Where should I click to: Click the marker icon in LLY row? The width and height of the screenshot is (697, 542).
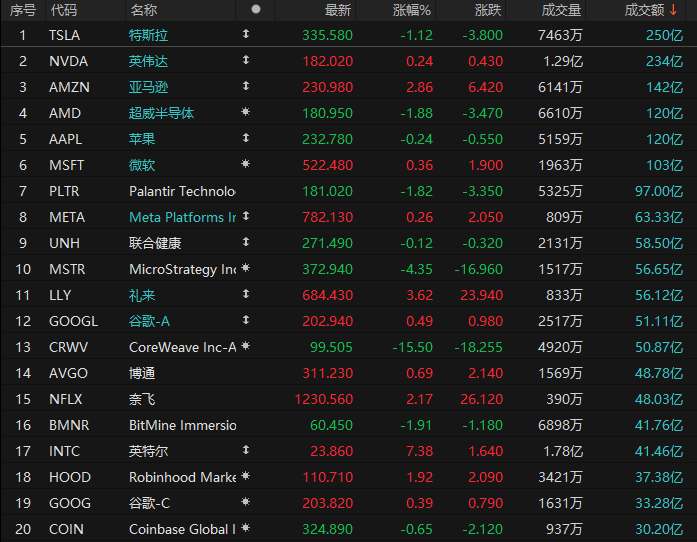(x=246, y=294)
